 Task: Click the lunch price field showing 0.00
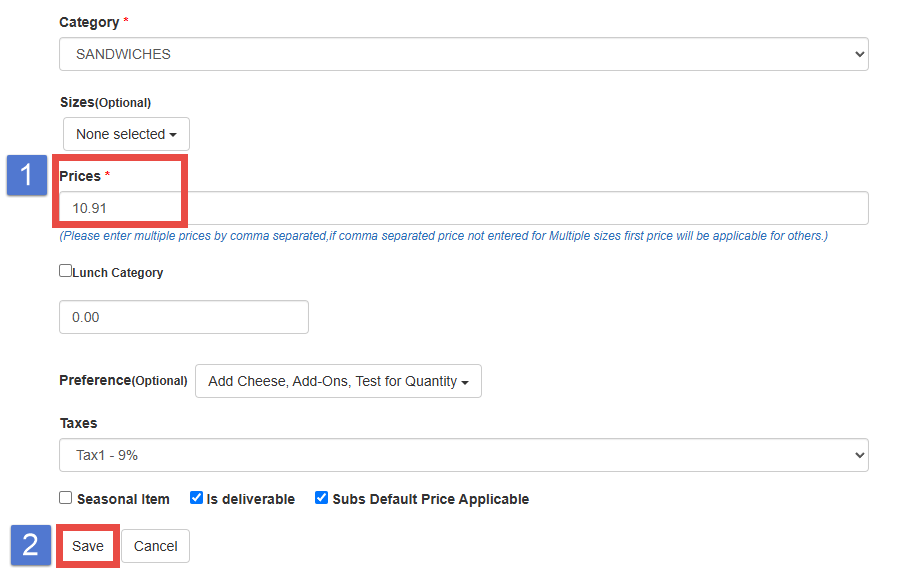coord(184,317)
